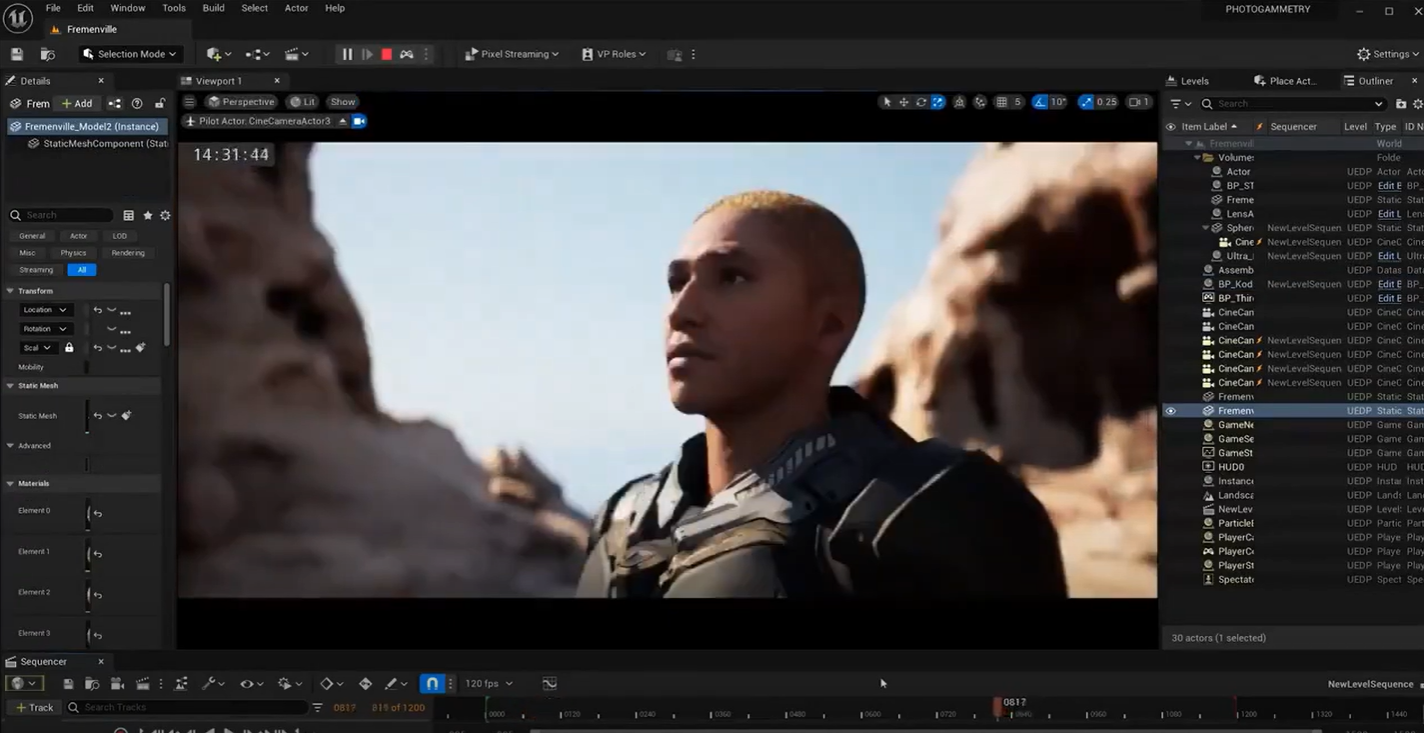This screenshot has height=733, width=1424.
Task: Click the red playhead marker at 0817
Action: 998,706
